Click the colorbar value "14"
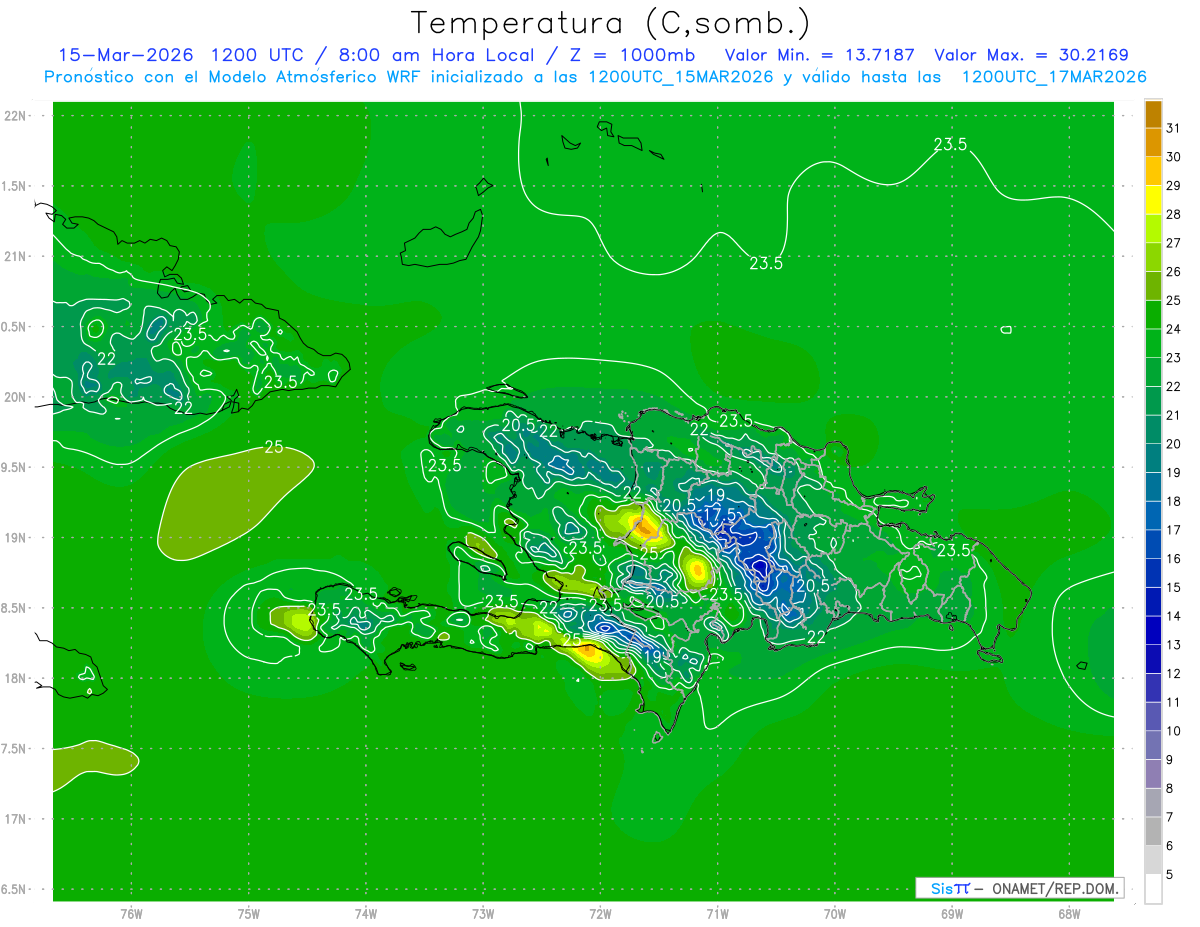Viewport: 1200px width, 927px height. pyautogui.click(x=1175, y=616)
